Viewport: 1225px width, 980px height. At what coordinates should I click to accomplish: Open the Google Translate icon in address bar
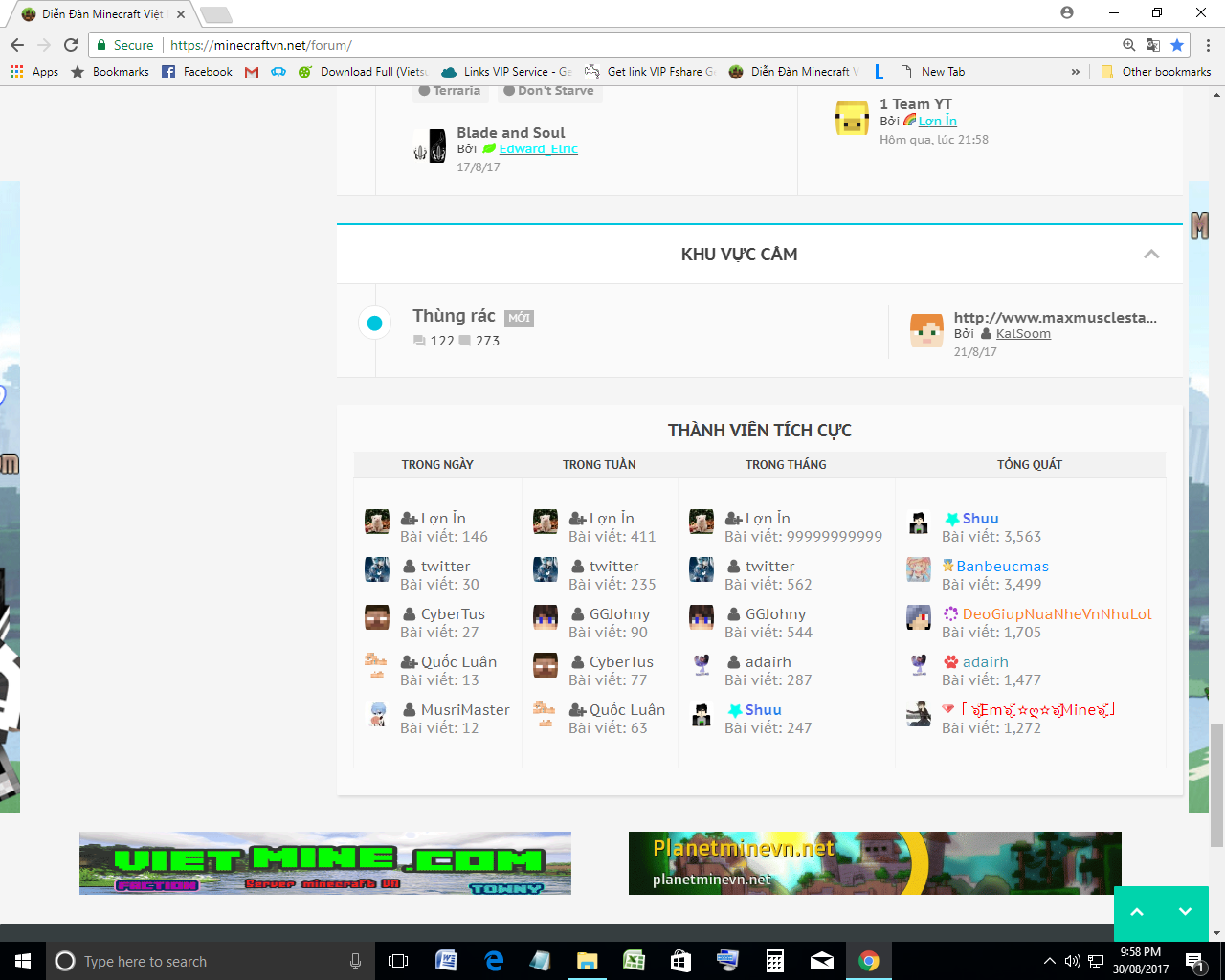[x=1153, y=45]
